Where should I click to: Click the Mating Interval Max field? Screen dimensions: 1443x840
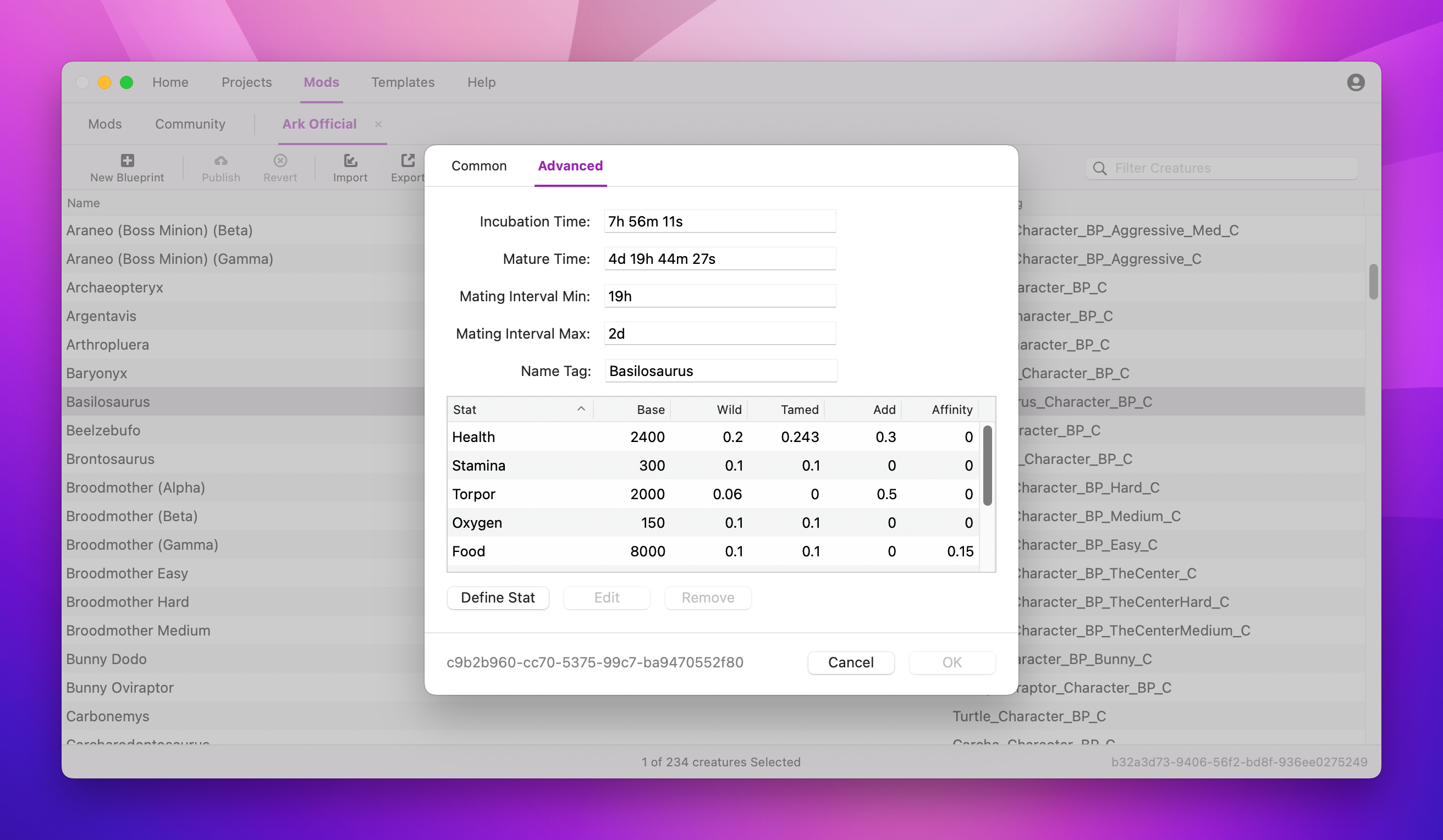(720, 333)
